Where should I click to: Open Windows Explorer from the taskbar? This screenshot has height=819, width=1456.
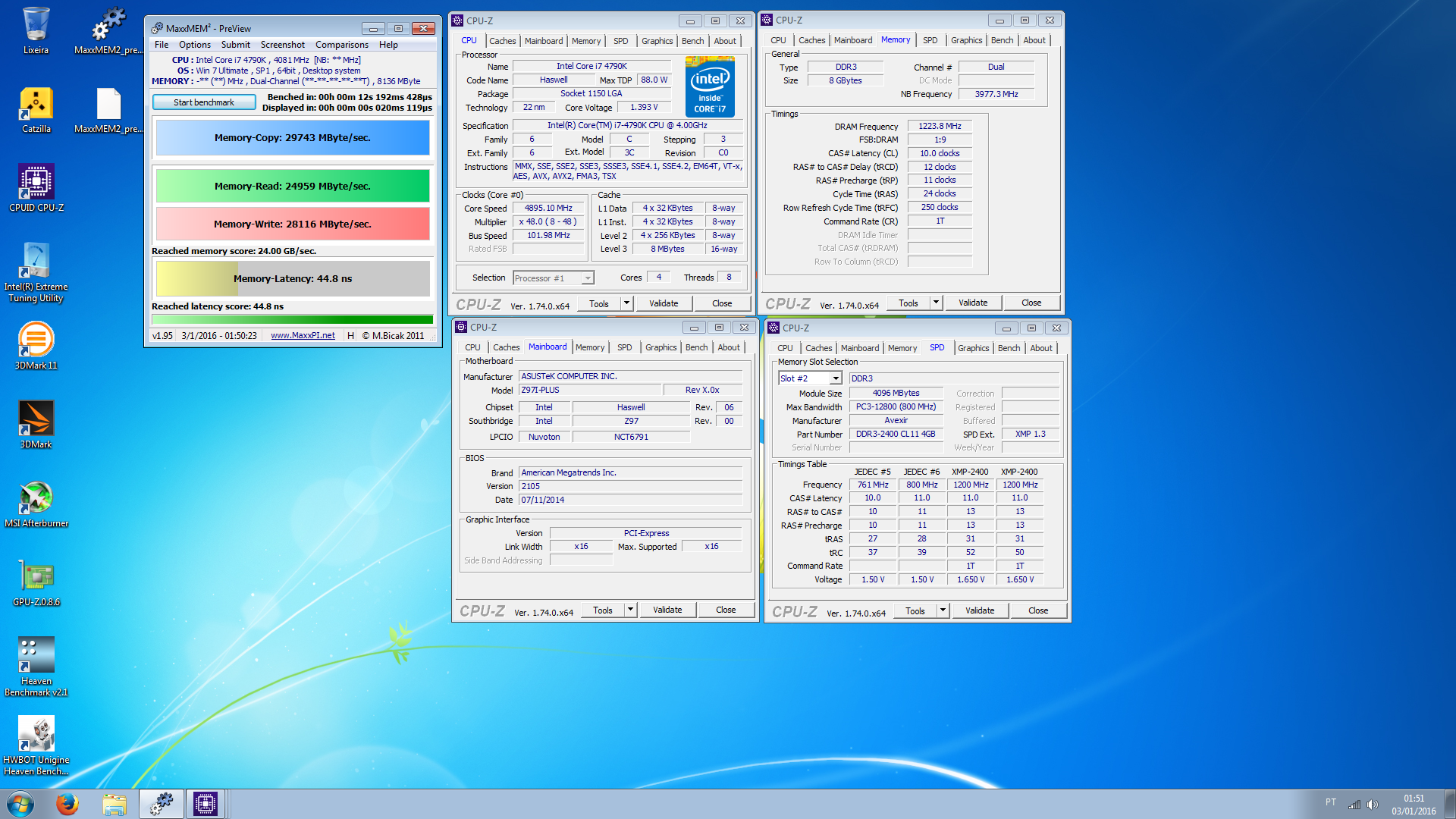[x=114, y=804]
